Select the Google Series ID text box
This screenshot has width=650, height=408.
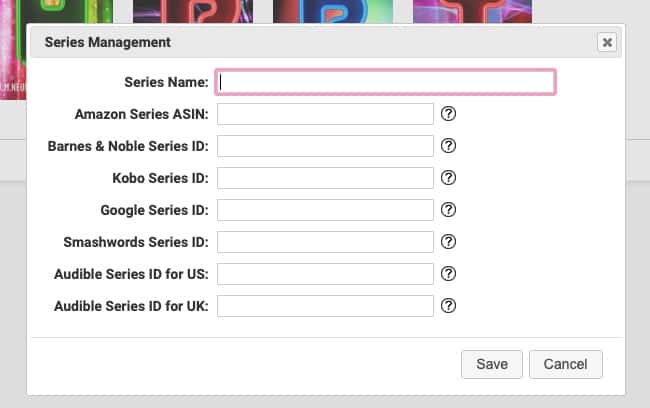(x=325, y=210)
